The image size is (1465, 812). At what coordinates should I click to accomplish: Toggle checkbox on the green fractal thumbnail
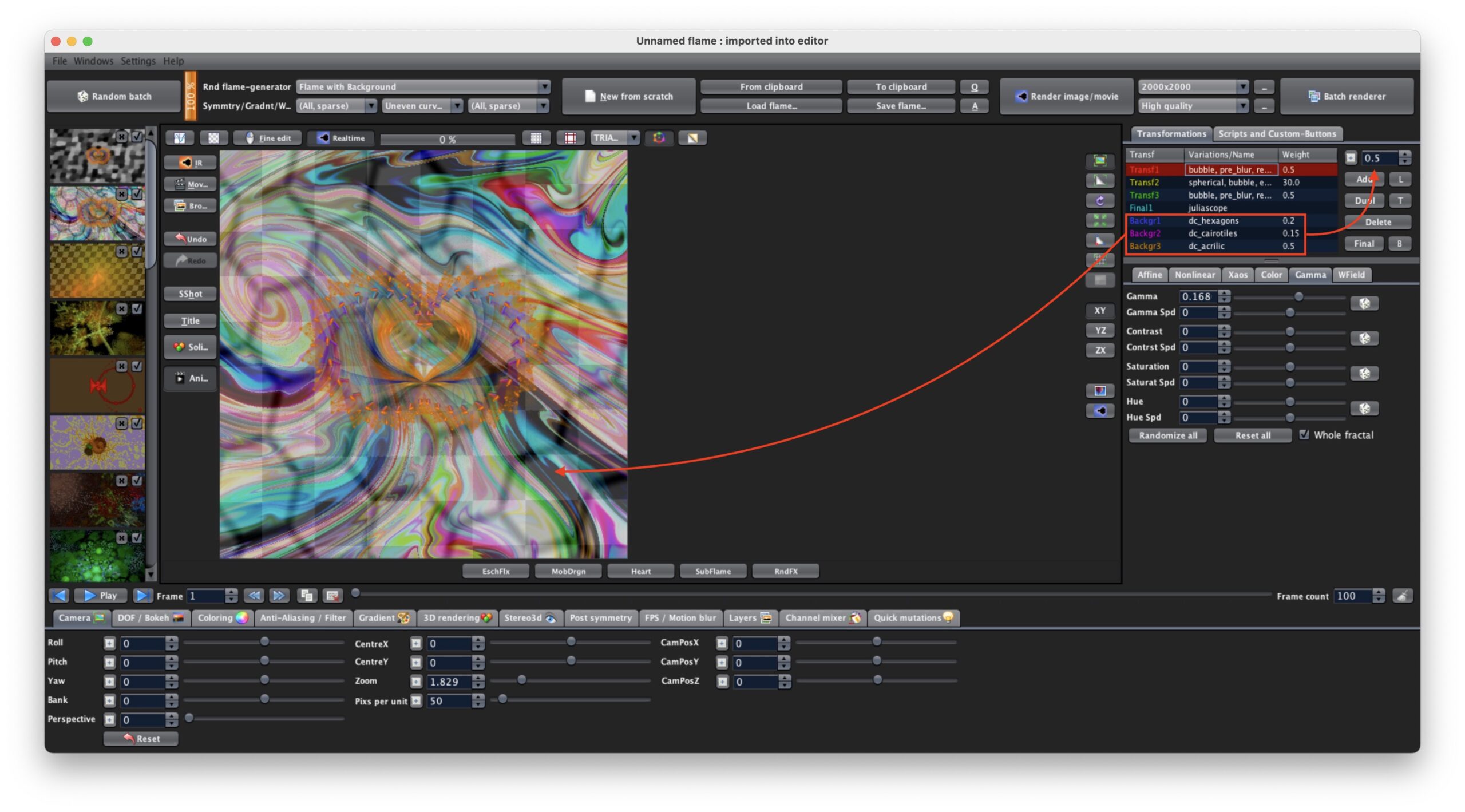tap(137, 538)
